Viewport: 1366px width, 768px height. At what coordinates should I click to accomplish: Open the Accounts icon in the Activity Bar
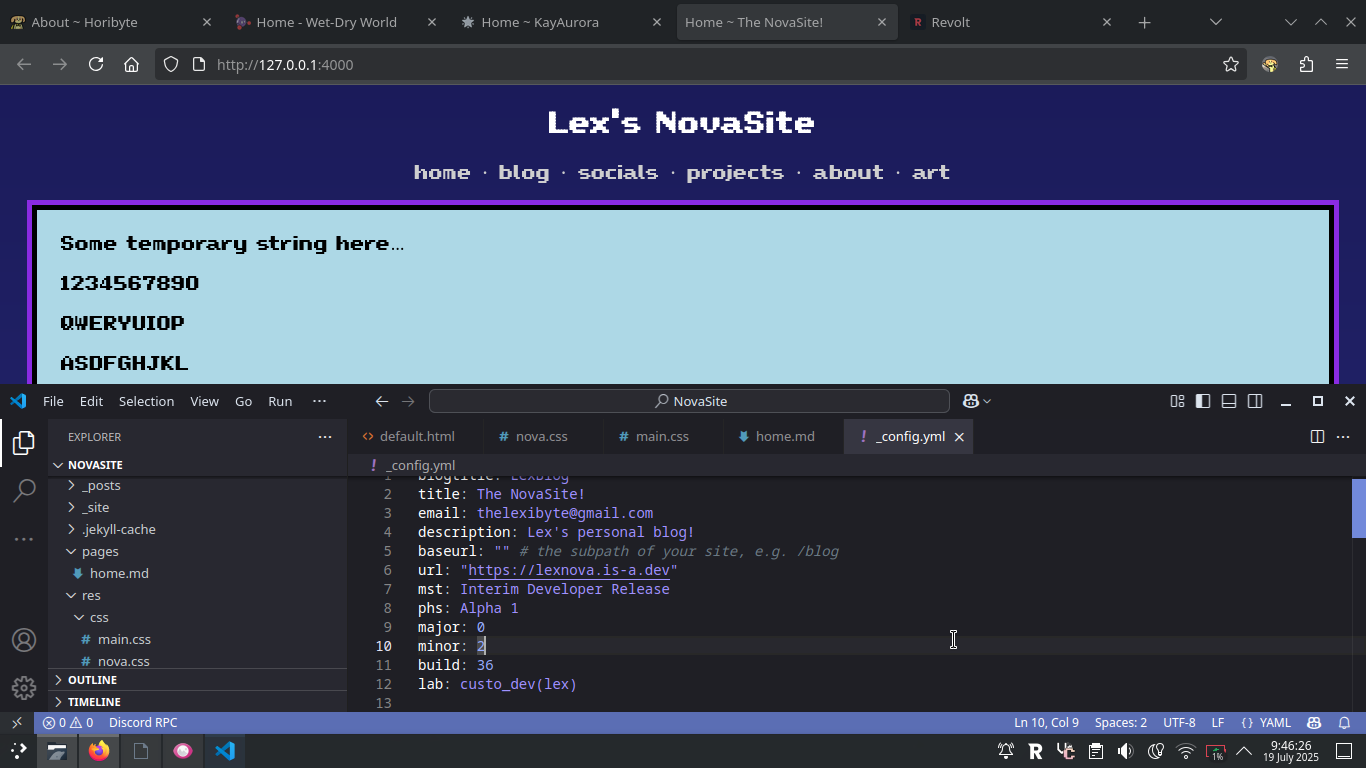[x=24, y=640]
